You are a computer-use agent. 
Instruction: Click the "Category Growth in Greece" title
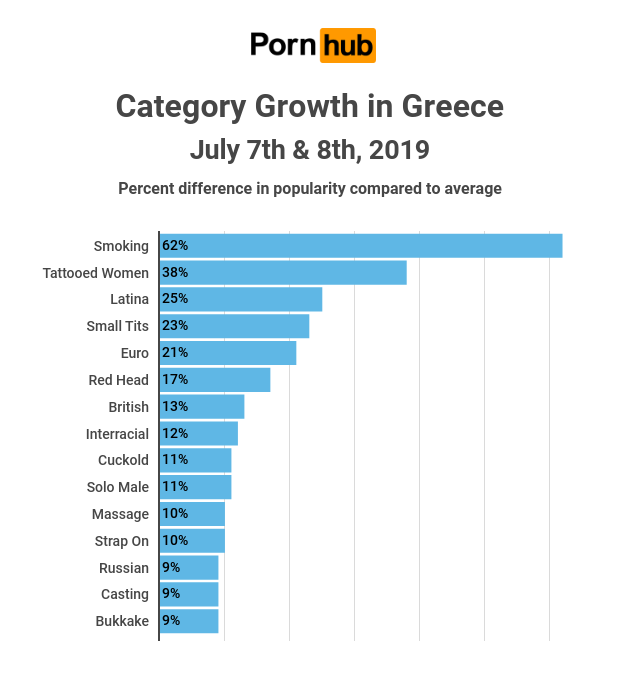[x=310, y=106]
